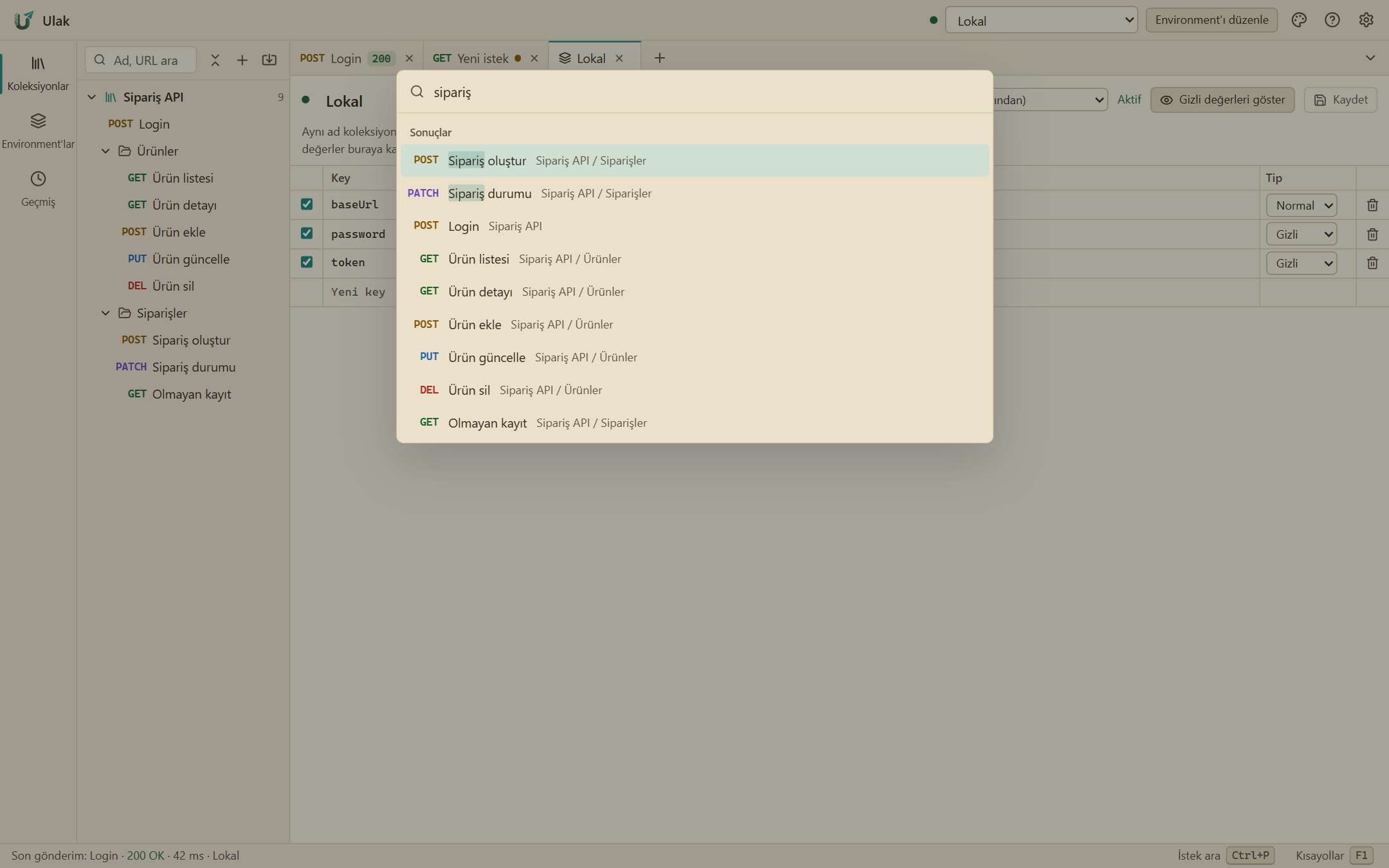The width and height of the screenshot is (1389, 868).
Task: Delete the token variable row
Action: click(x=1372, y=263)
